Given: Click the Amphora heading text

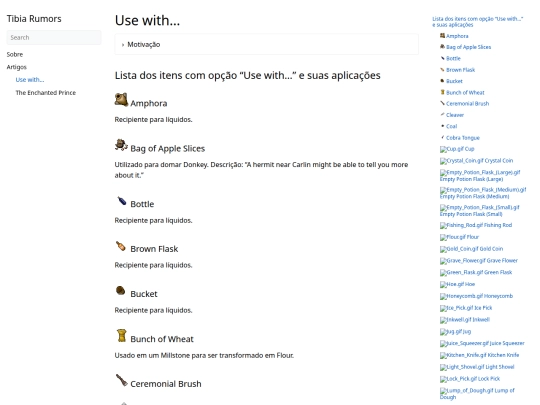Looking at the screenshot, I should click(x=149, y=103).
